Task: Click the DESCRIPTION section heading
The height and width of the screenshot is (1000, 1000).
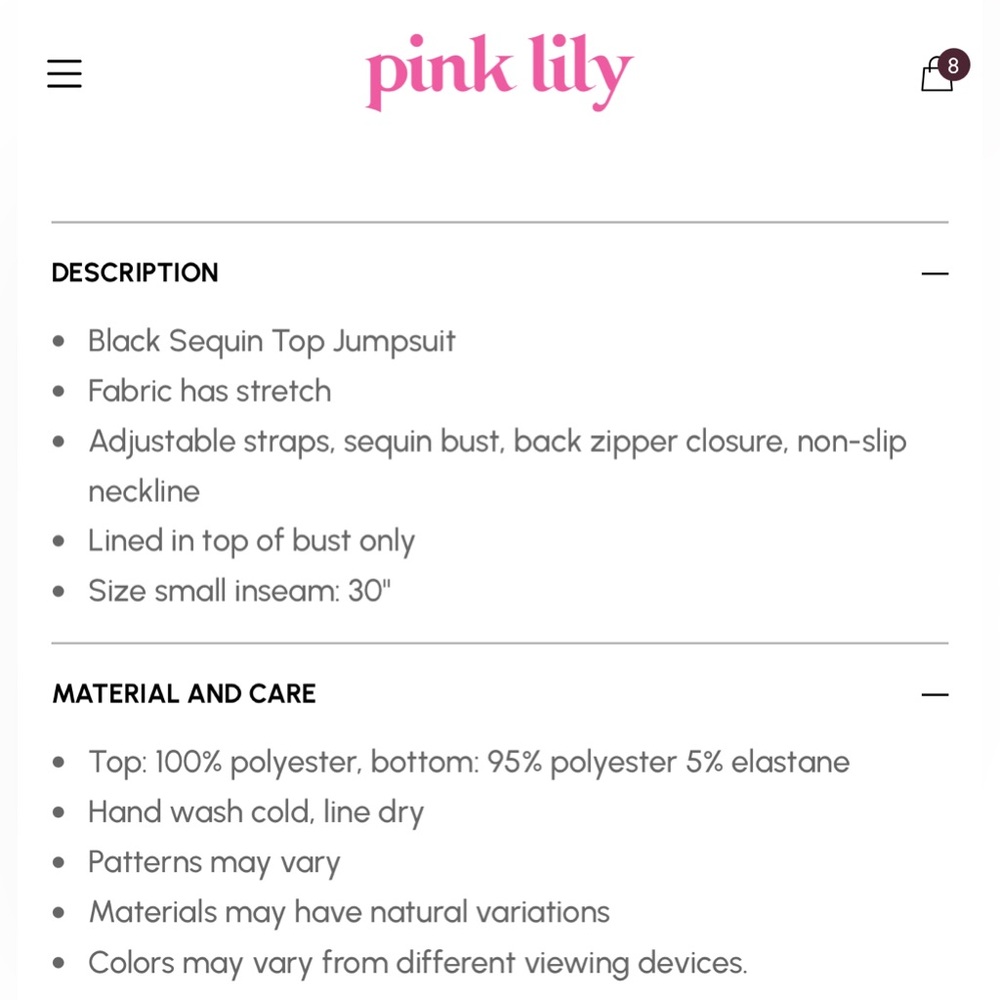Action: click(x=135, y=273)
